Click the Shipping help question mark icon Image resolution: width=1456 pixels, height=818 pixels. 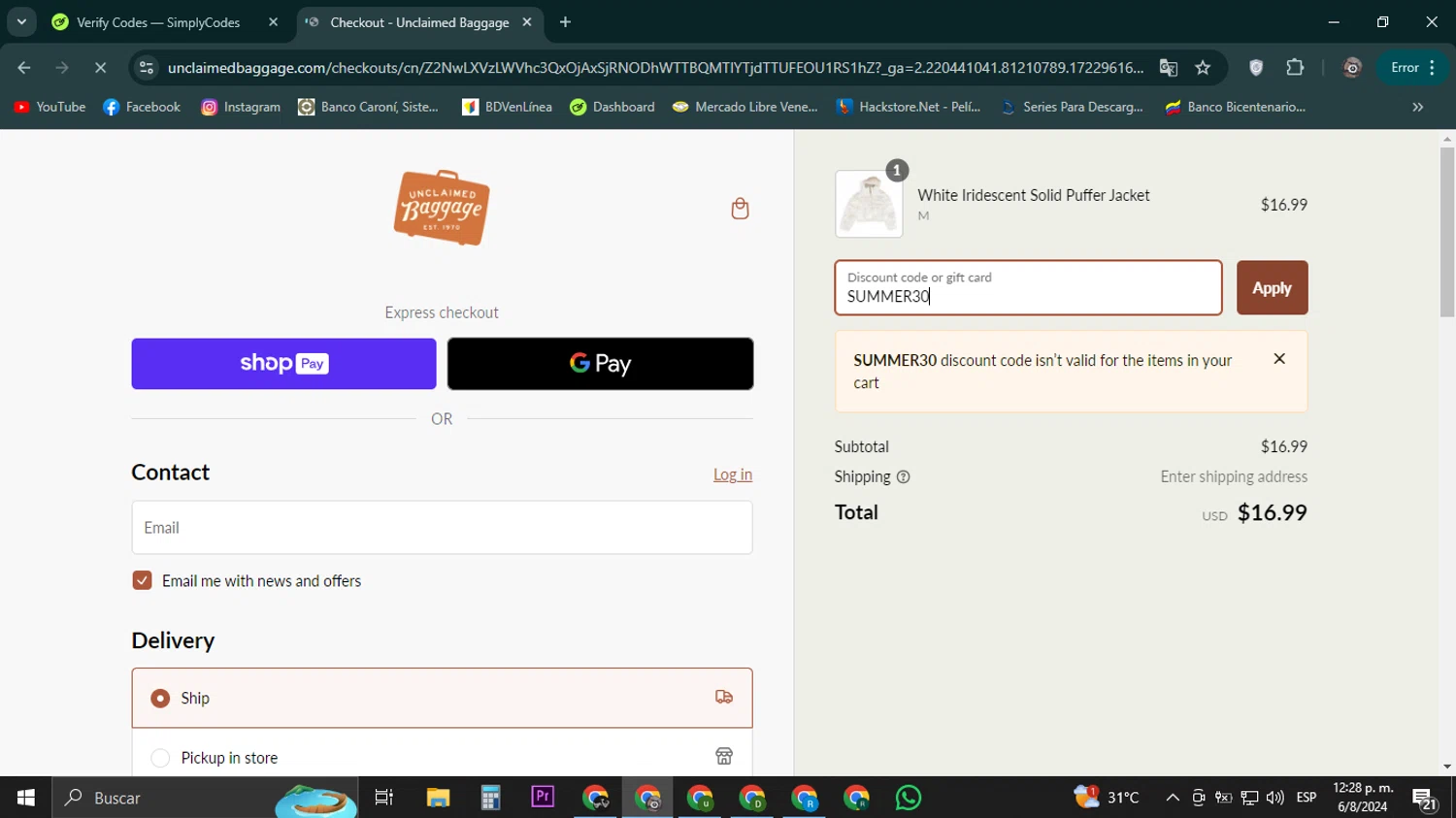tap(904, 477)
